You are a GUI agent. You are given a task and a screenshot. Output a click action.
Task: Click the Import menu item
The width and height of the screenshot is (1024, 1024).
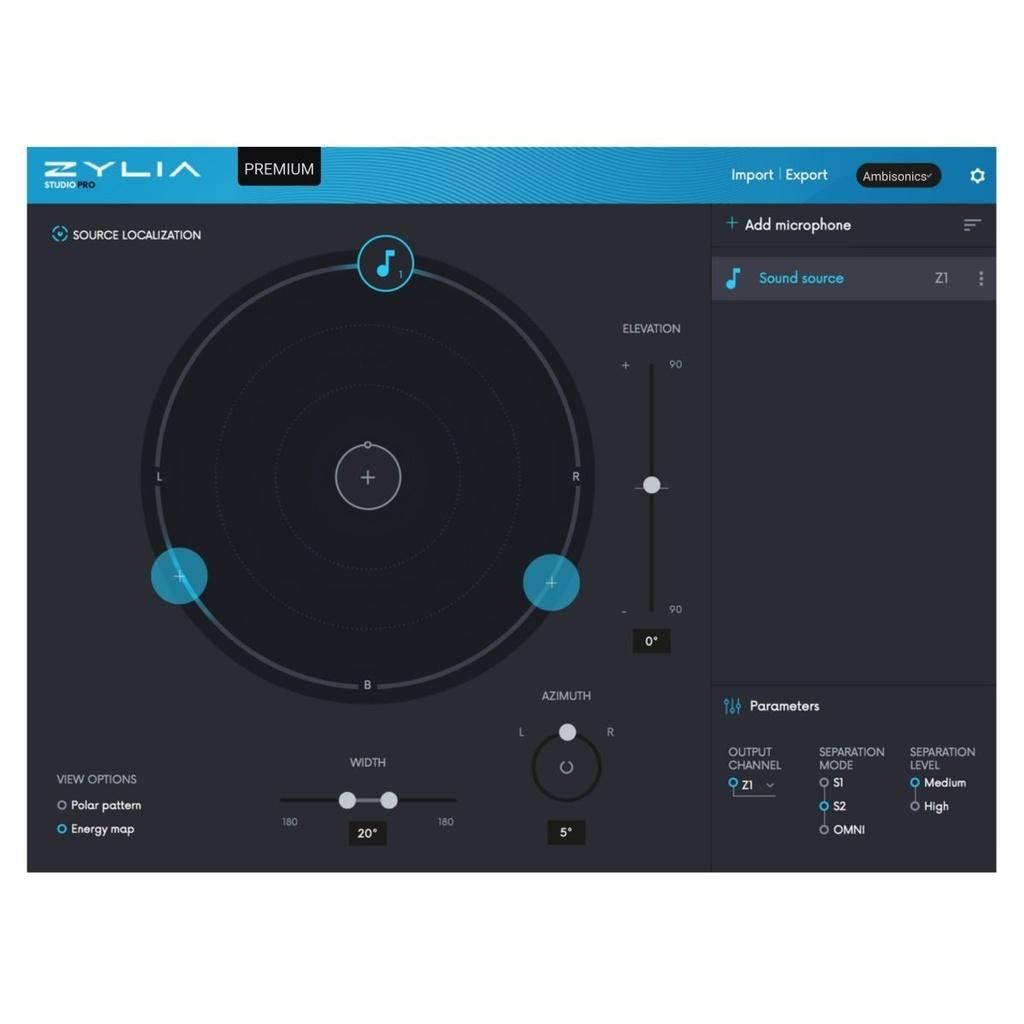pyautogui.click(x=751, y=175)
